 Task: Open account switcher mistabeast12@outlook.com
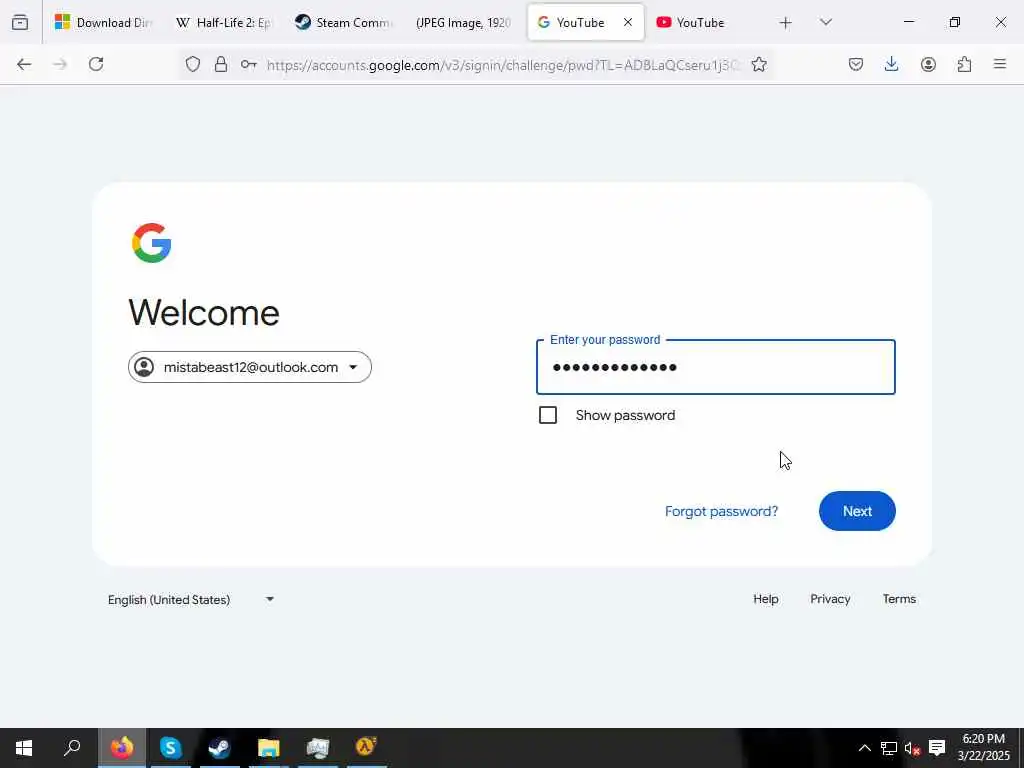click(249, 367)
